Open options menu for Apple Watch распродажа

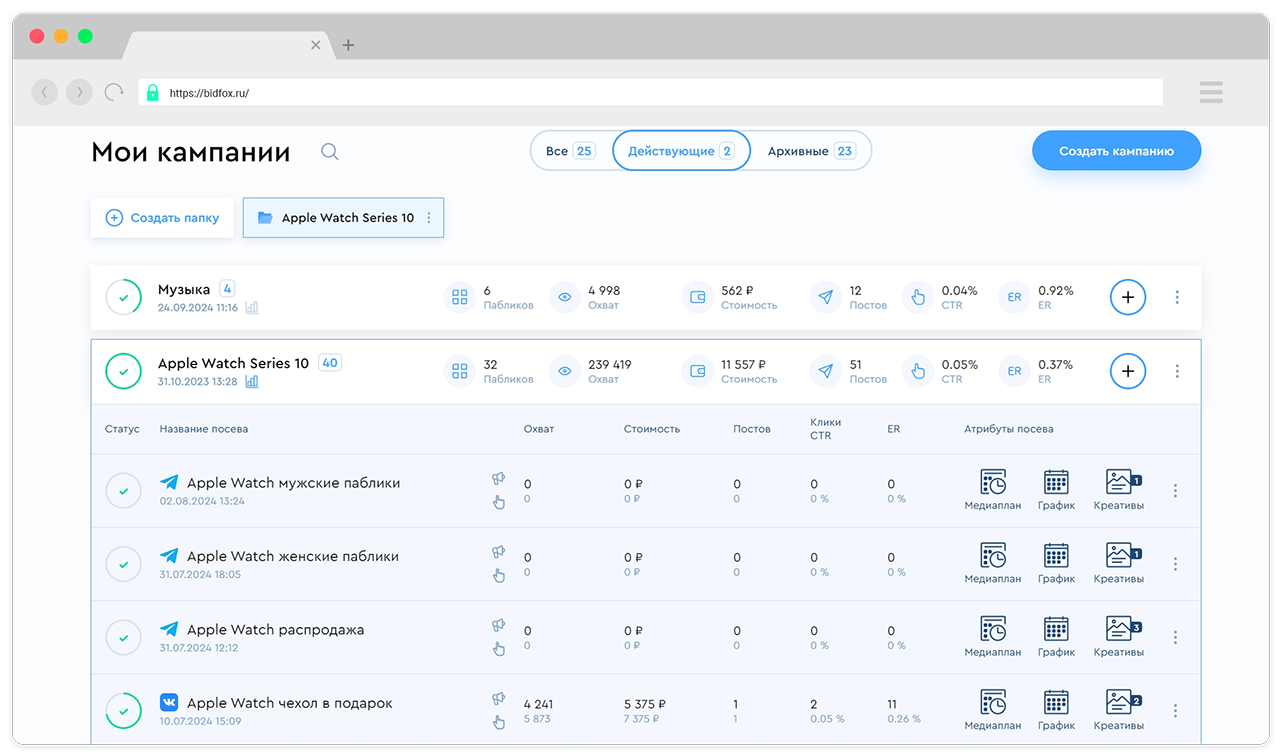point(1175,637)
